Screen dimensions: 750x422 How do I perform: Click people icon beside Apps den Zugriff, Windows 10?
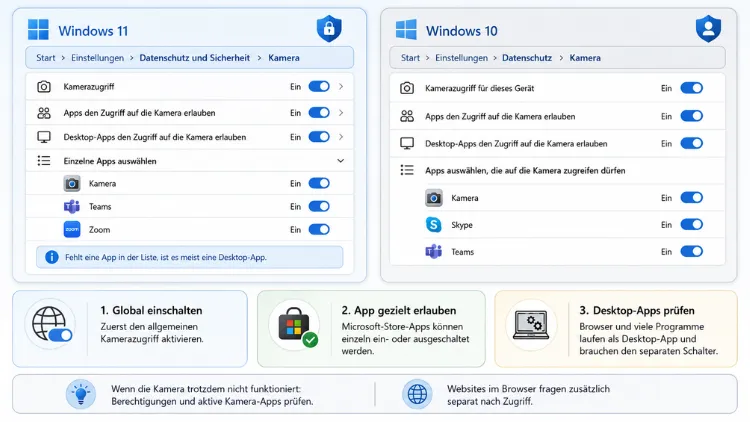pos(407,116)
